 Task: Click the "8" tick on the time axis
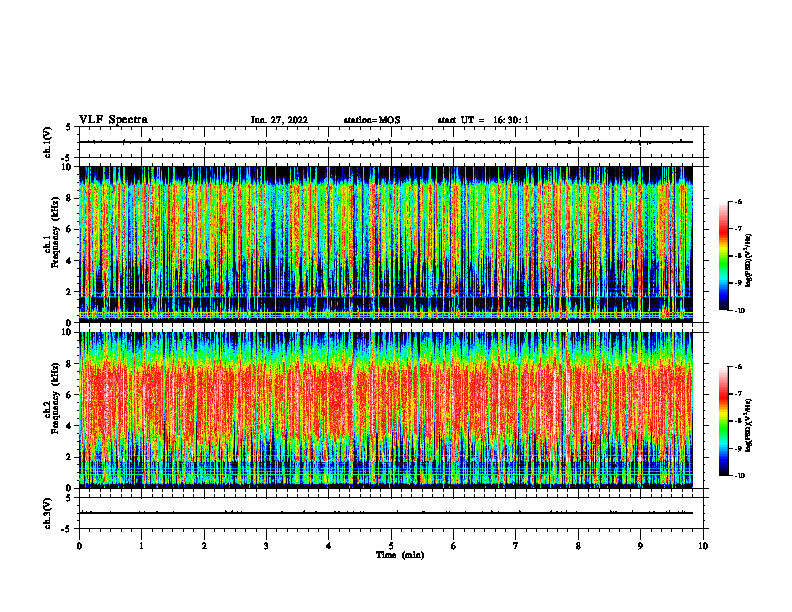pos(578,546)
